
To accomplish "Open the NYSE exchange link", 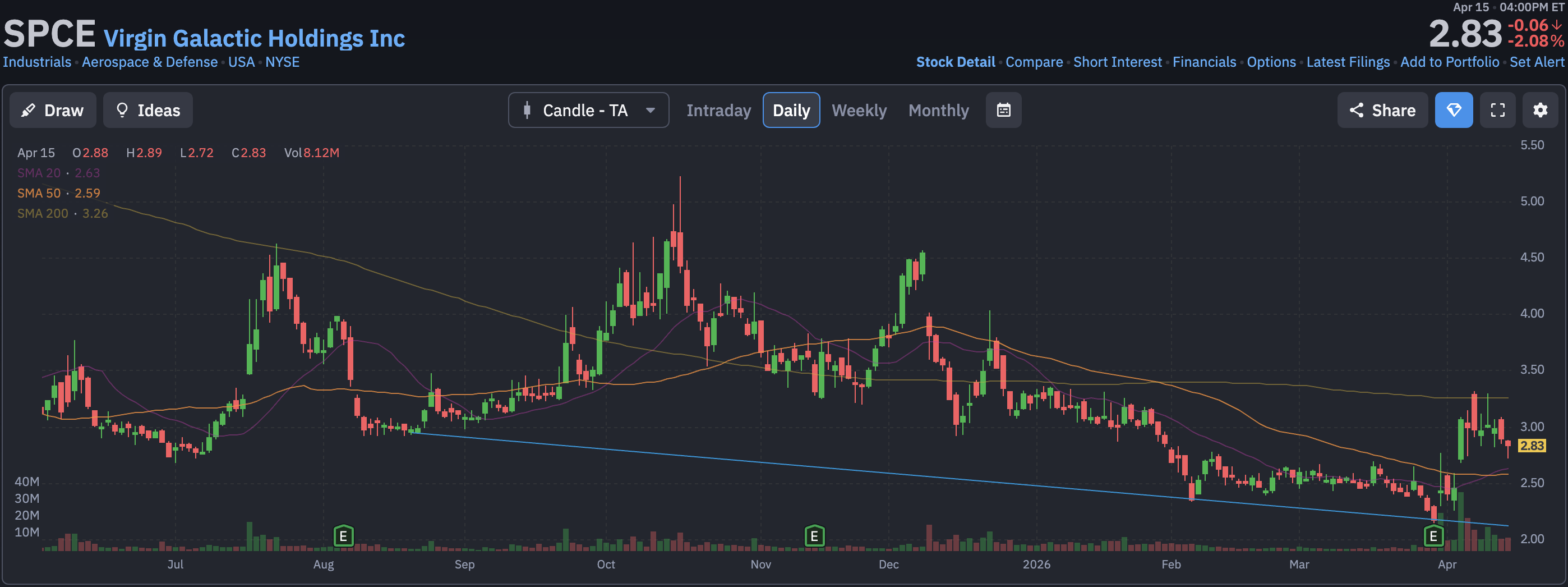I will point(283,62).
